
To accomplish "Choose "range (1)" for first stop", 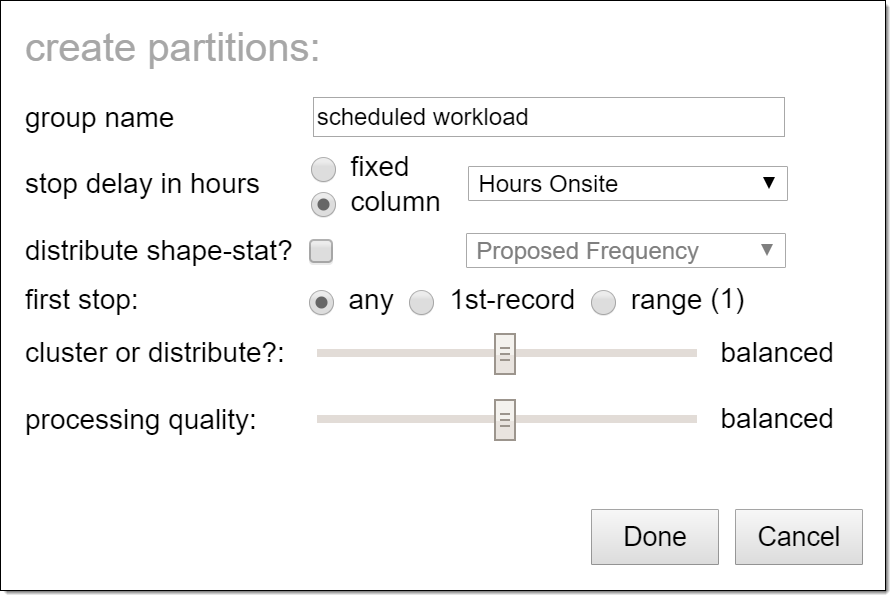I will pos(604,303).
